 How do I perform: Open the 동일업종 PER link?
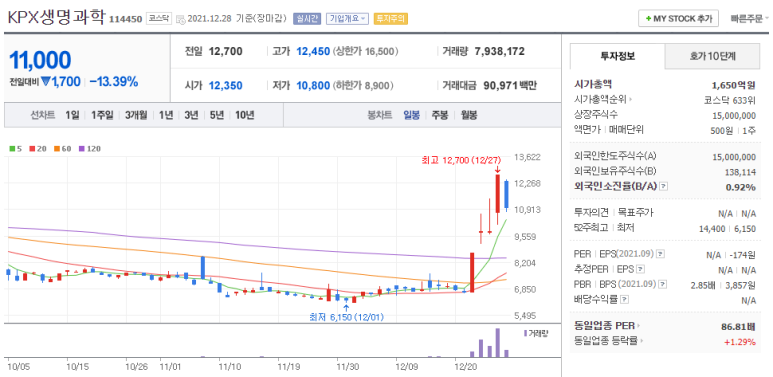tap(604, 326)
